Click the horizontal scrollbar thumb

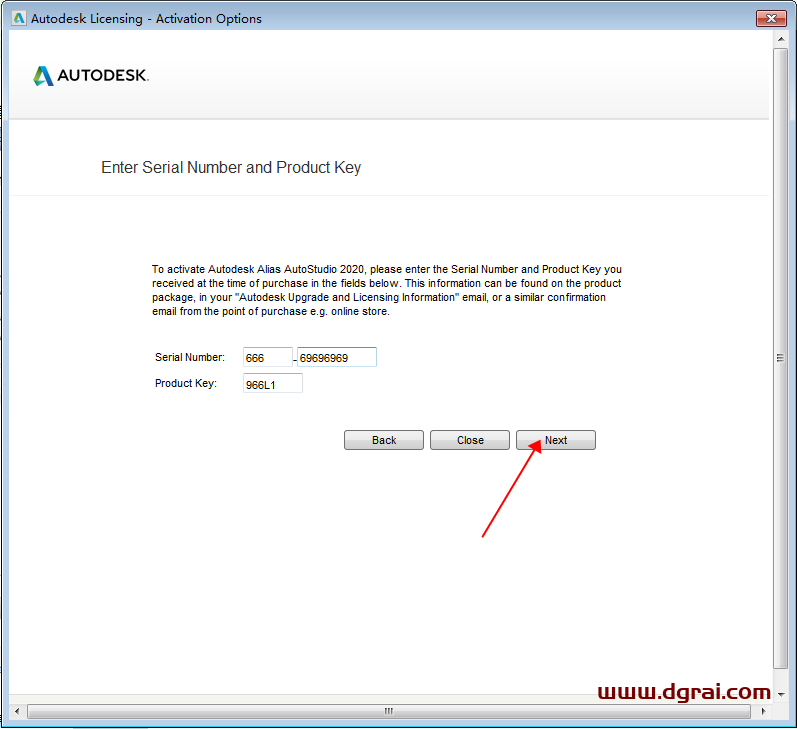click(x=389, y=711)
